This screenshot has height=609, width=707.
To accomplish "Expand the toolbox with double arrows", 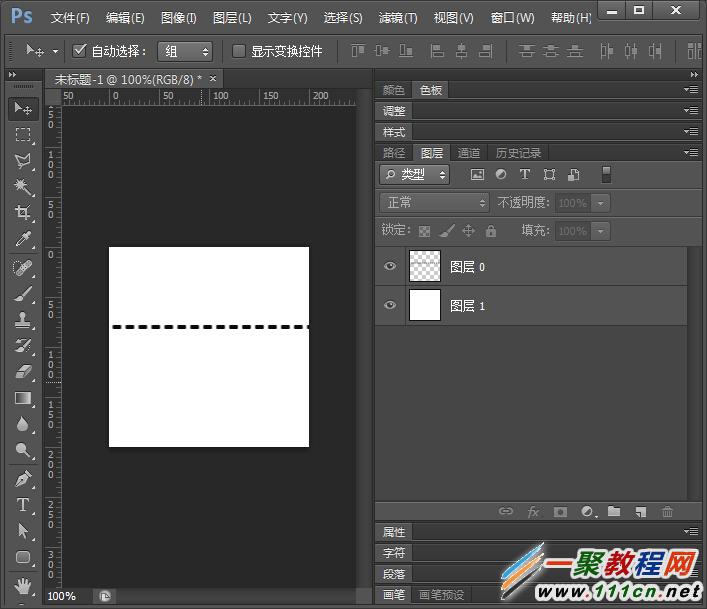I will [x=12, y=74].
